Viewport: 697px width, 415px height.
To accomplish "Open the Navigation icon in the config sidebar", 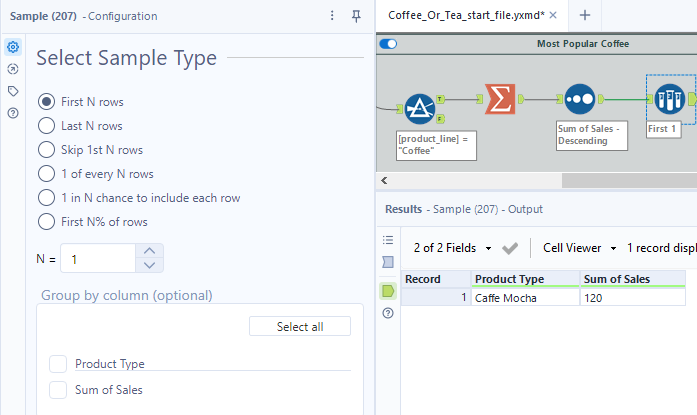I will tap(13, 69).
